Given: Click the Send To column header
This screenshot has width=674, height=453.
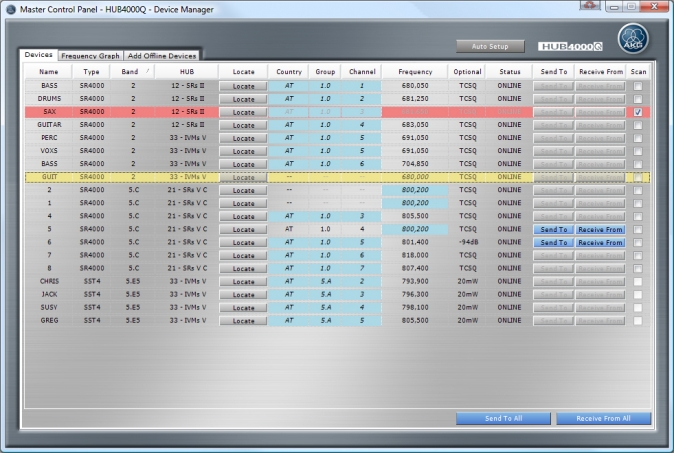Looking at the screenshot, I should (x=554, y=72).
